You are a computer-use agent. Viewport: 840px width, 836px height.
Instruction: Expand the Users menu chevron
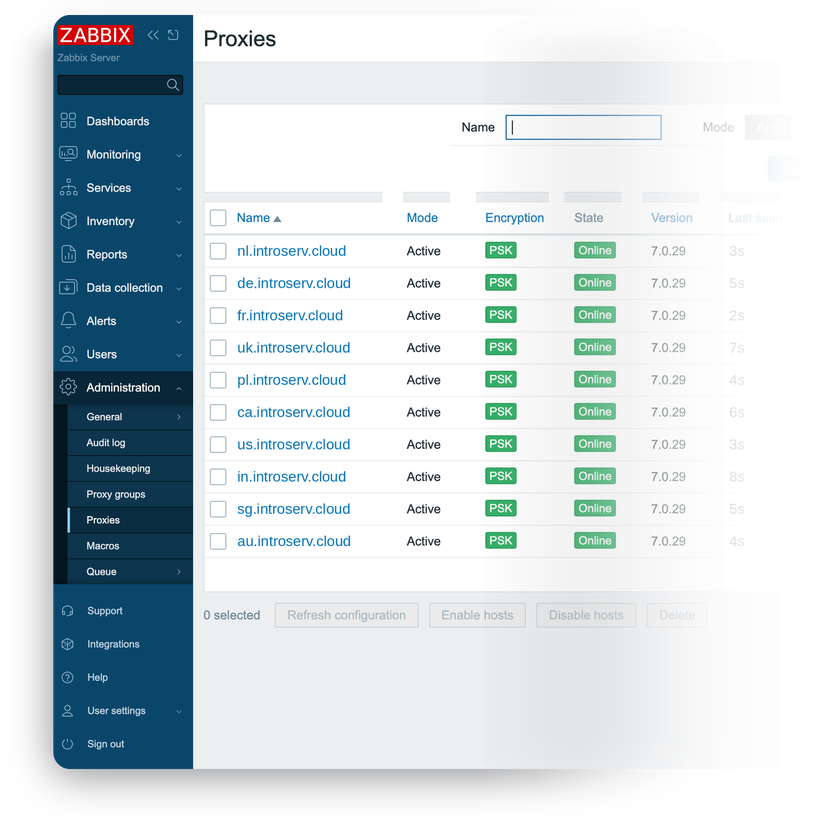point(179,355)
